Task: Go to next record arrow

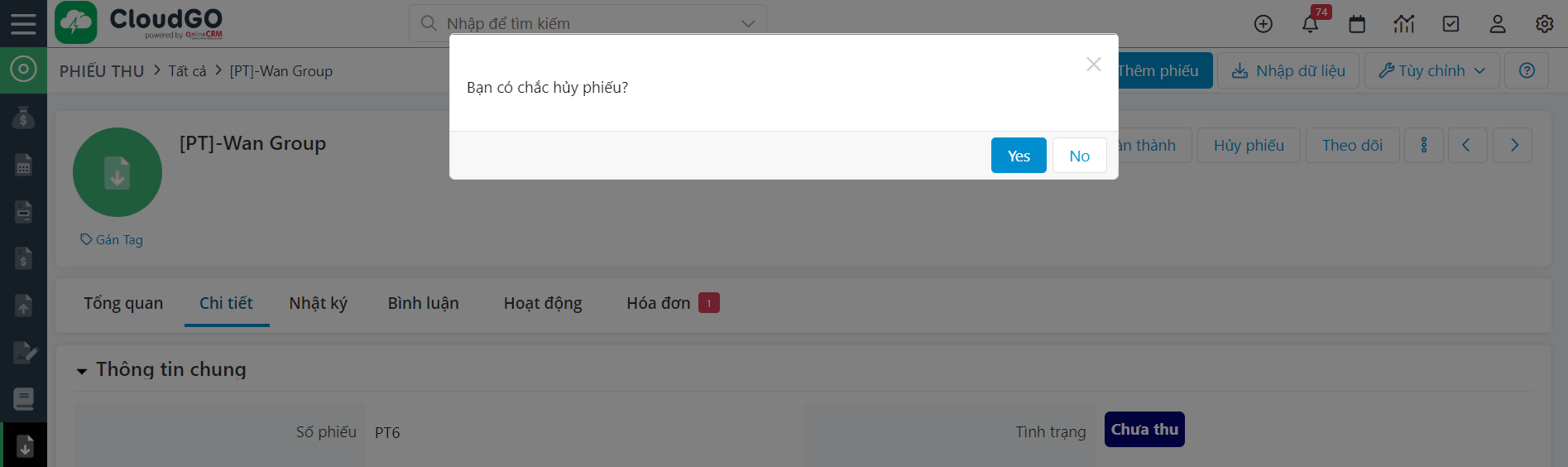Action: click(1513, 146)
